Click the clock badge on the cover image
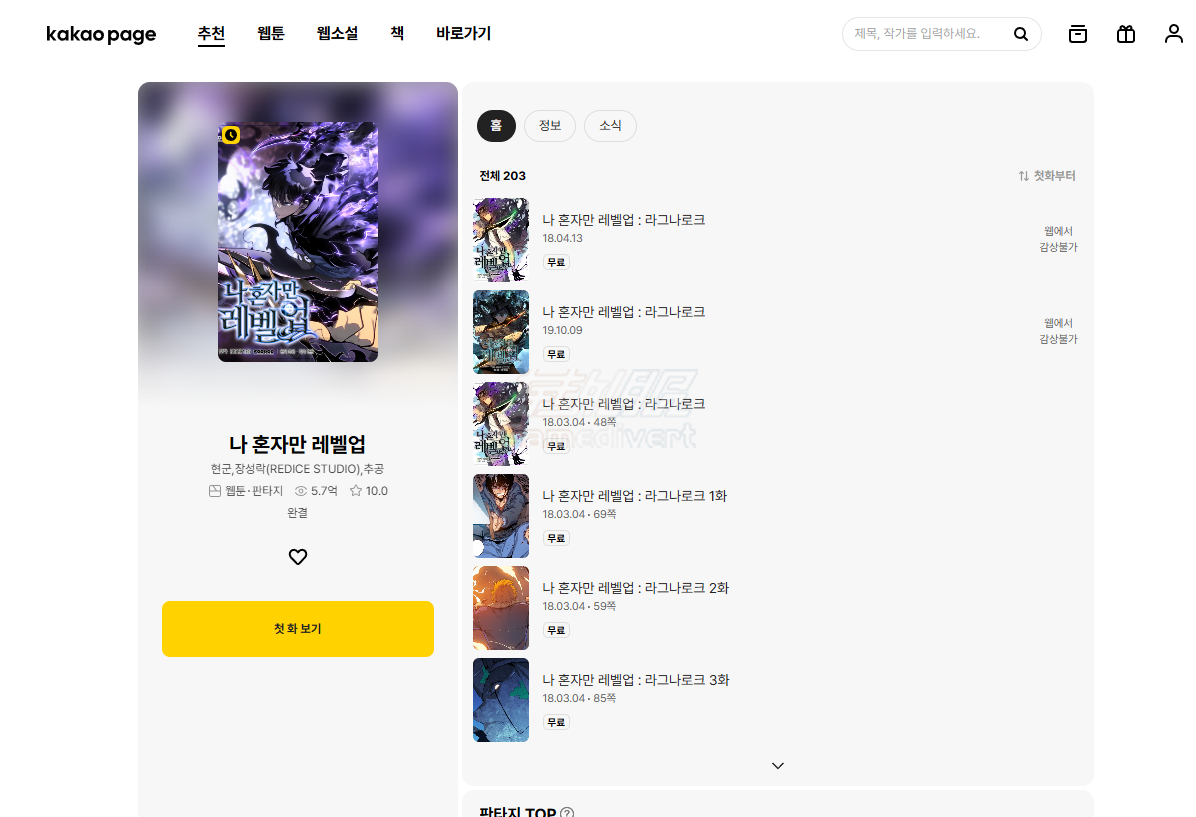The width and height of the screenshot is (1196, 817). pos(229,134)
